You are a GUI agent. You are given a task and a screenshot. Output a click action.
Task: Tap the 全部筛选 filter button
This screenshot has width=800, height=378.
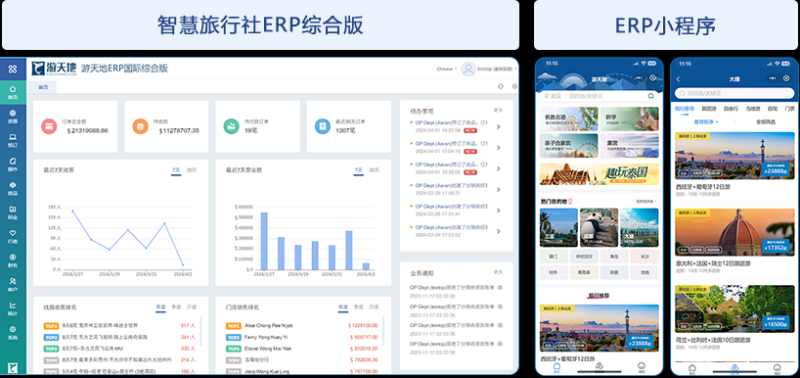point(765,122)
